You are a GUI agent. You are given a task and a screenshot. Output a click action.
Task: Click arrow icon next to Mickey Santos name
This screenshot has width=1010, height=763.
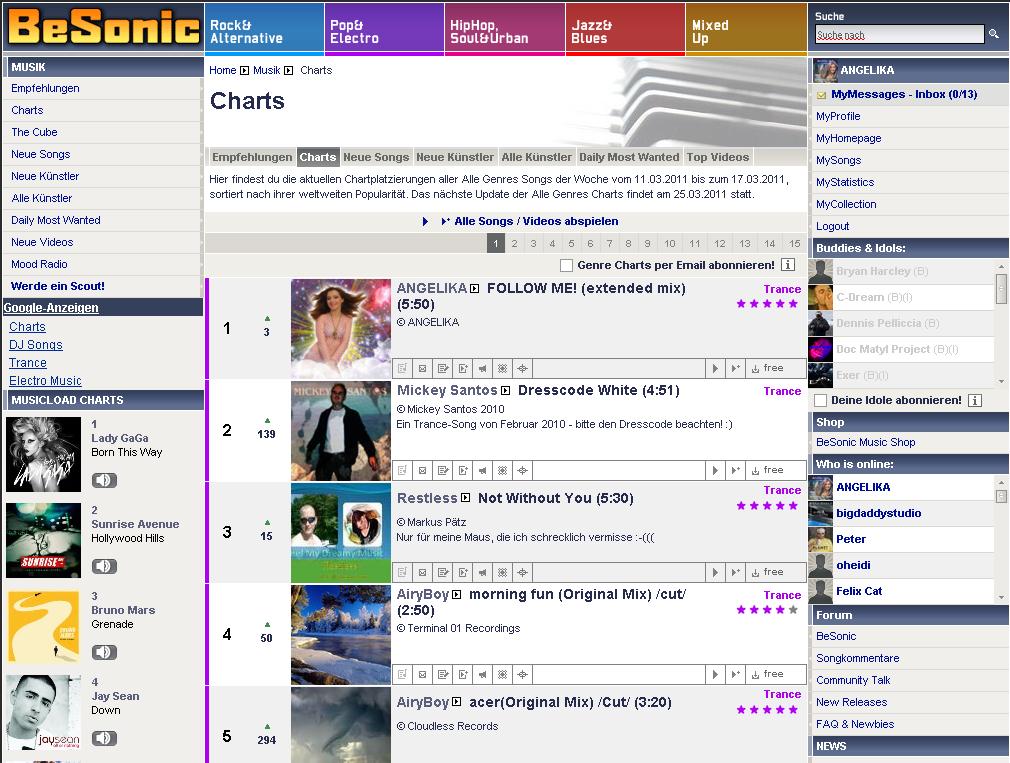tap(506, 390)
